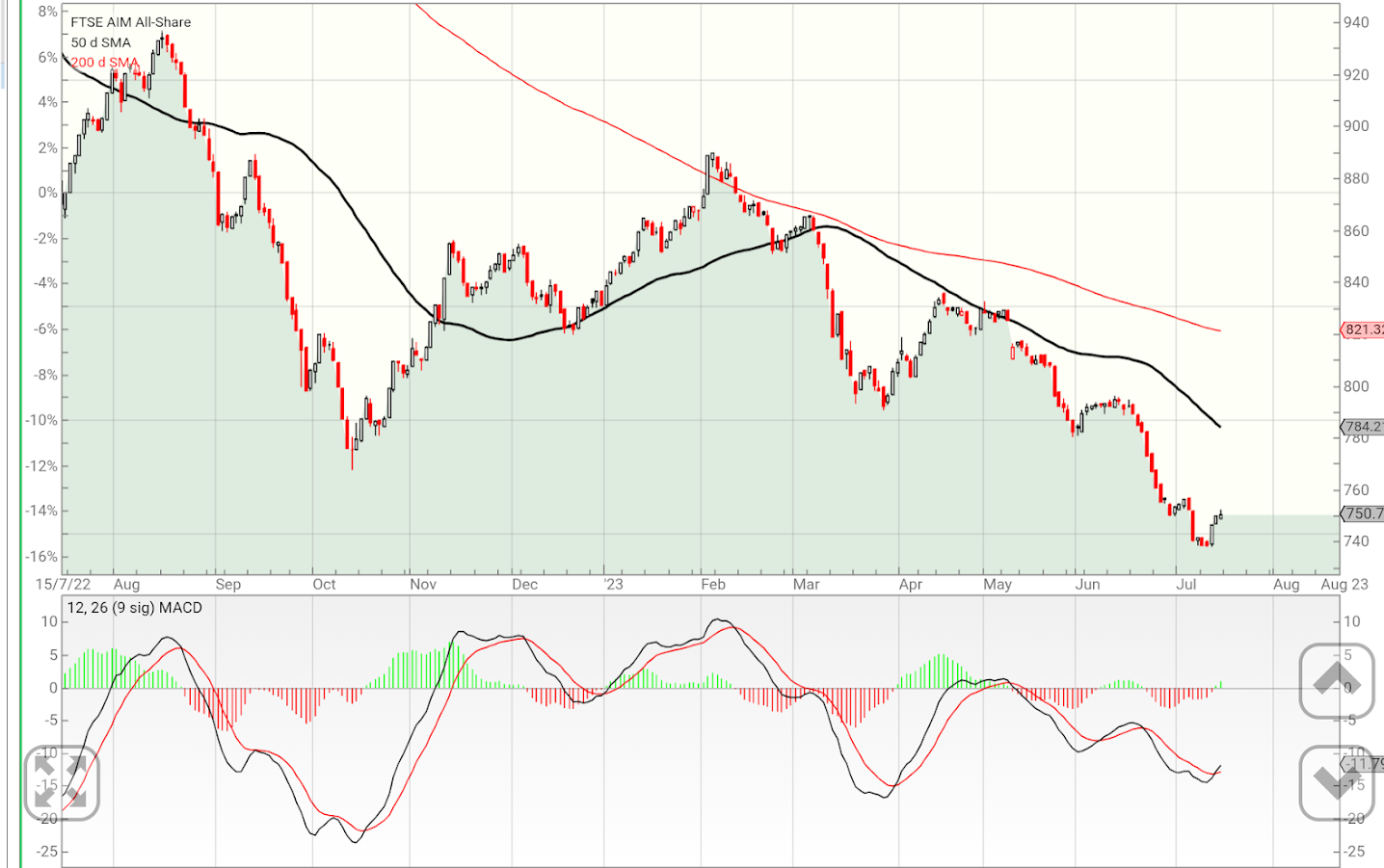Click the "Mar" month label on the time axis
This screenshot has height=868, width=1384.
(807, 584)
